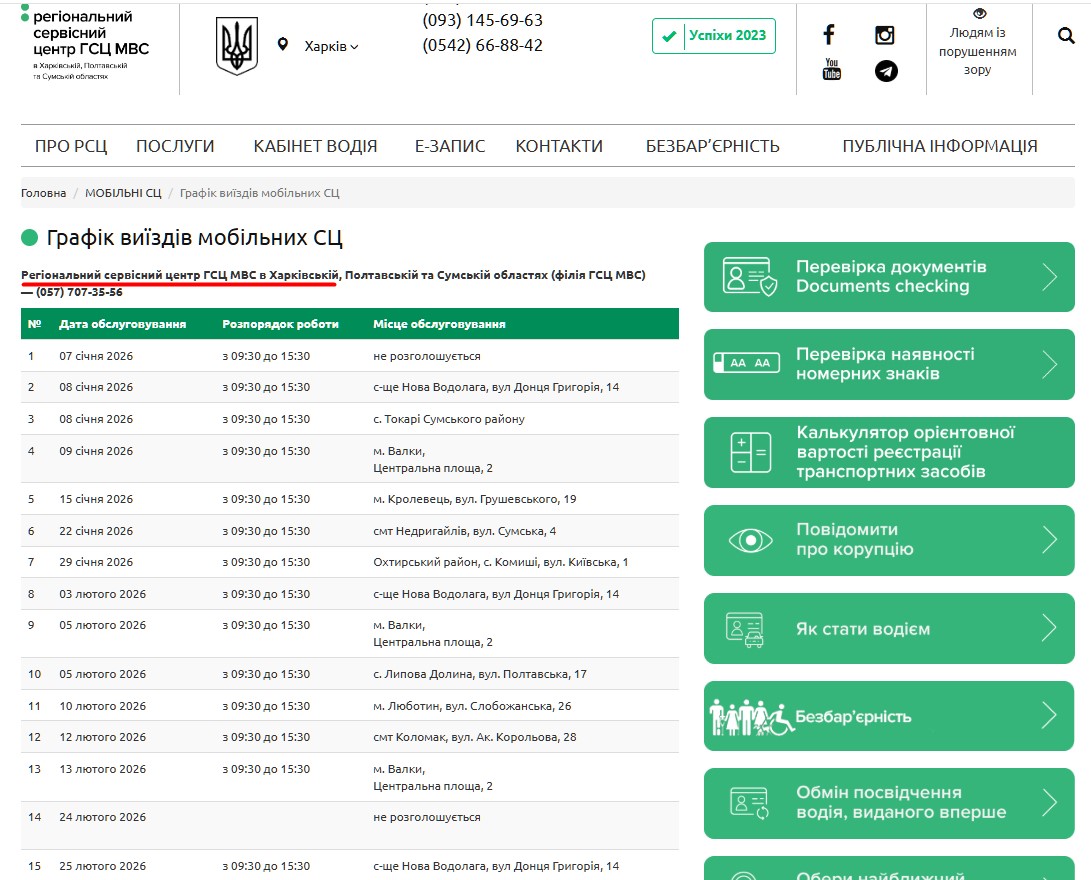Image resolution: width=1091 pixels, height=880 pixels.
Task: Open Повідомити про корупцію card text
Action: (x=854, y=540)
